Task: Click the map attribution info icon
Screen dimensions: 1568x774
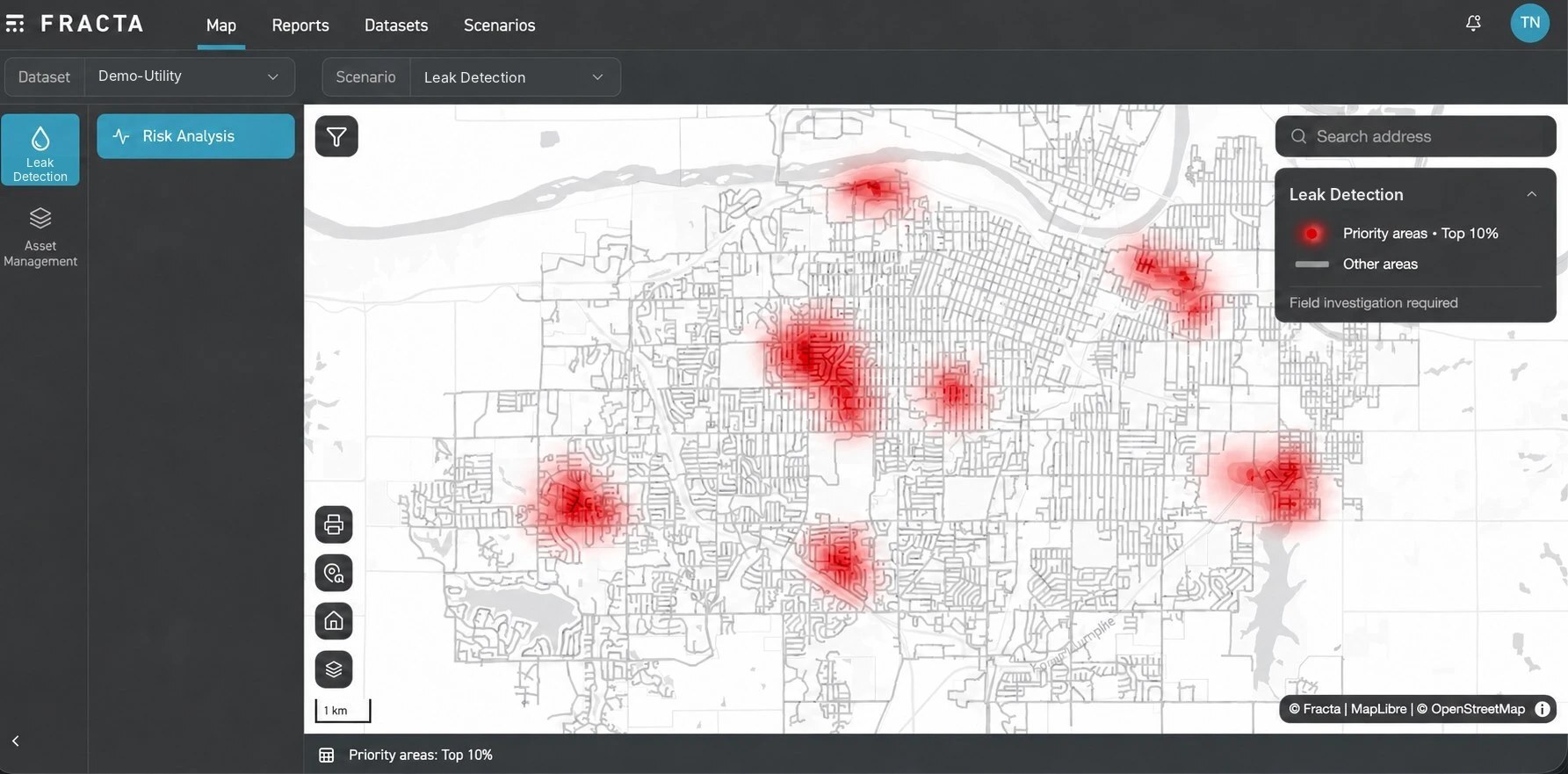Action: click(x=1543, y=709)
